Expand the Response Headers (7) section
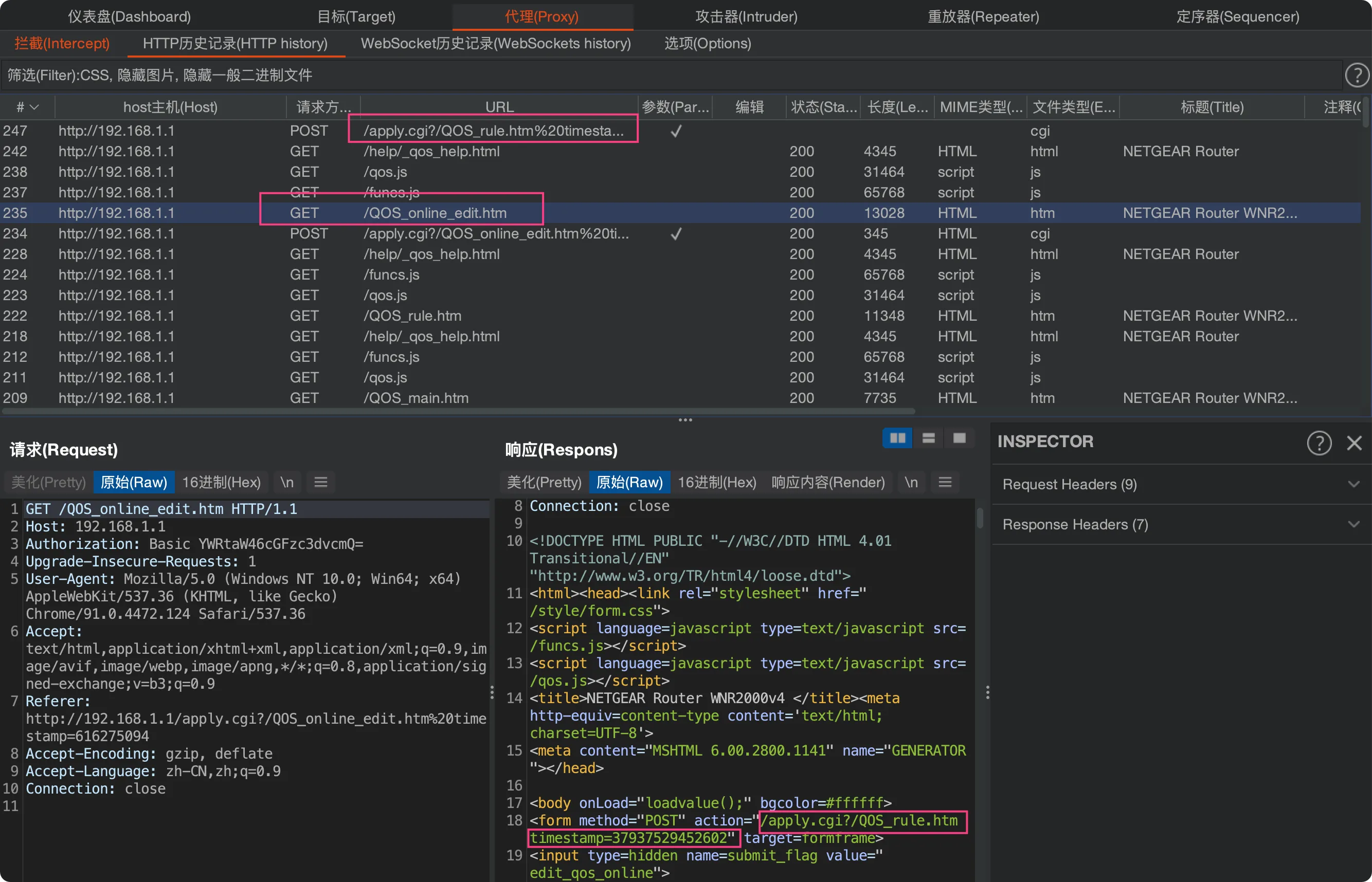The image size is (1372, 882). click(1181, 525)
